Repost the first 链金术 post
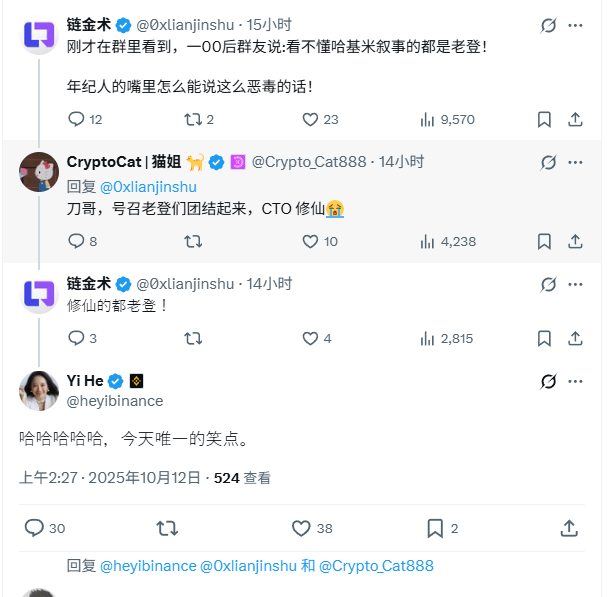 193,119
